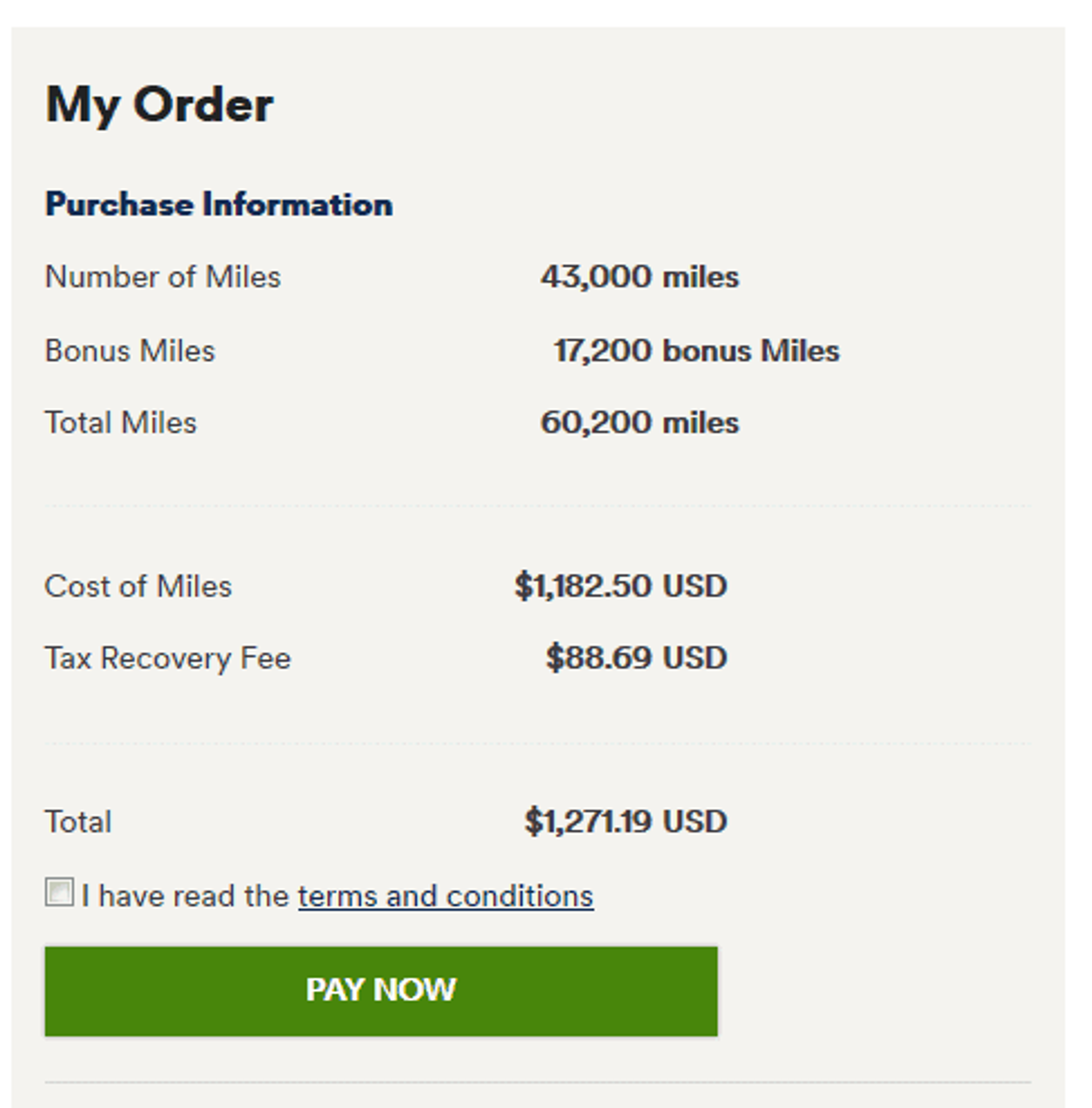Select the Bonus Miles label
1092x1108 pixels.
pos(130,350)
